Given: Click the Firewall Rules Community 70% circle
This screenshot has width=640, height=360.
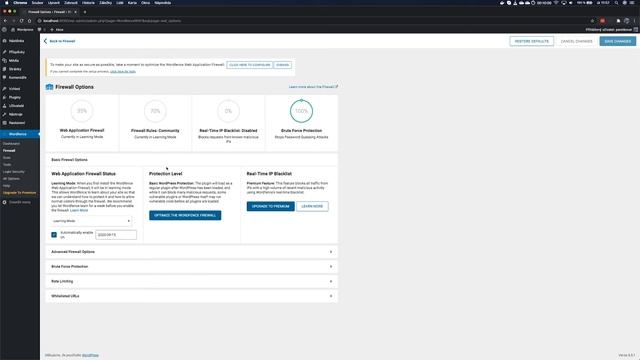Looking at the screenshot, I should click(155, 111).
